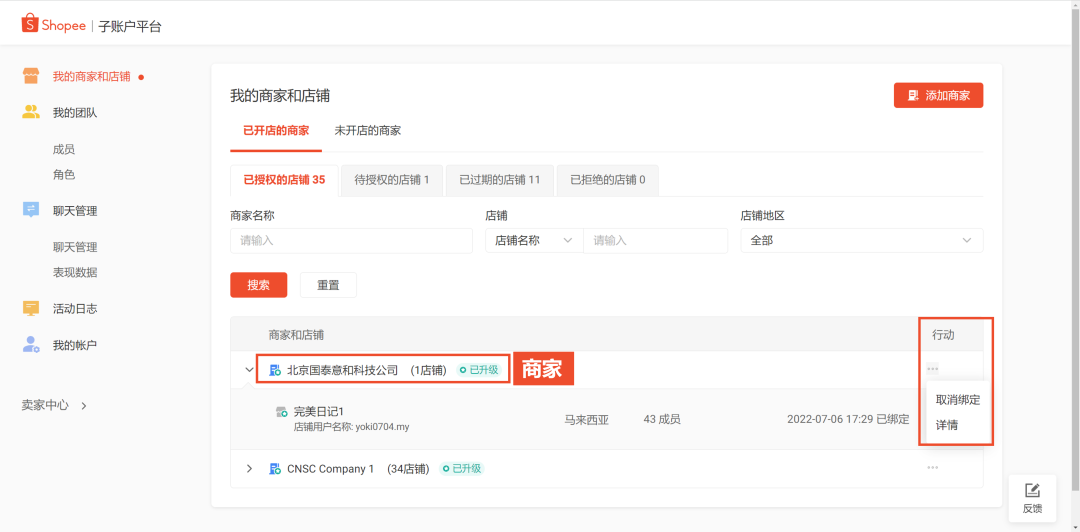Click the 我的商家和店铺 sidebar store icon

pyautogui.click(x=31, y=77)
